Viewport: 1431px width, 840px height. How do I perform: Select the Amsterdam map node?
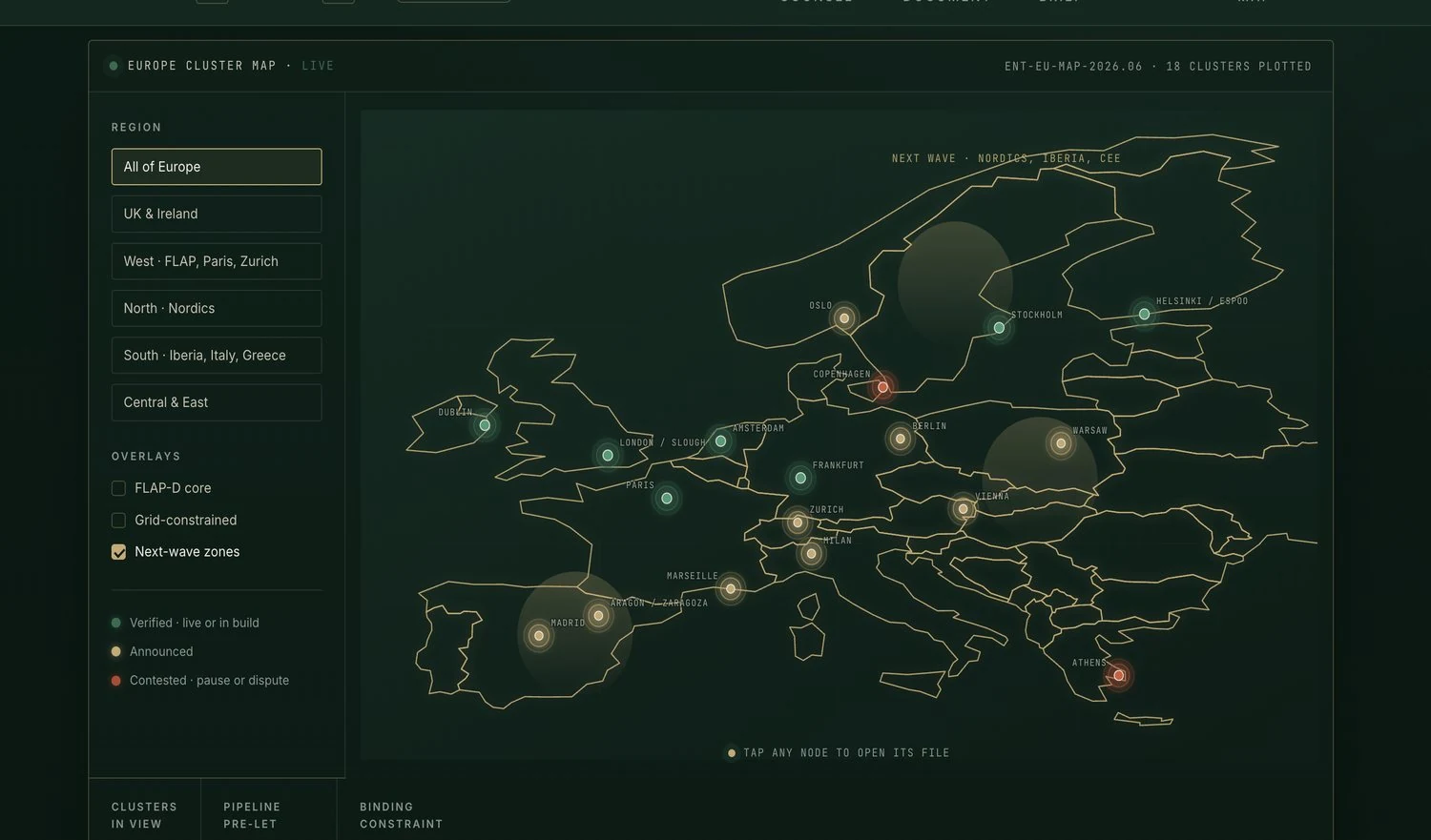pos(721,441)
